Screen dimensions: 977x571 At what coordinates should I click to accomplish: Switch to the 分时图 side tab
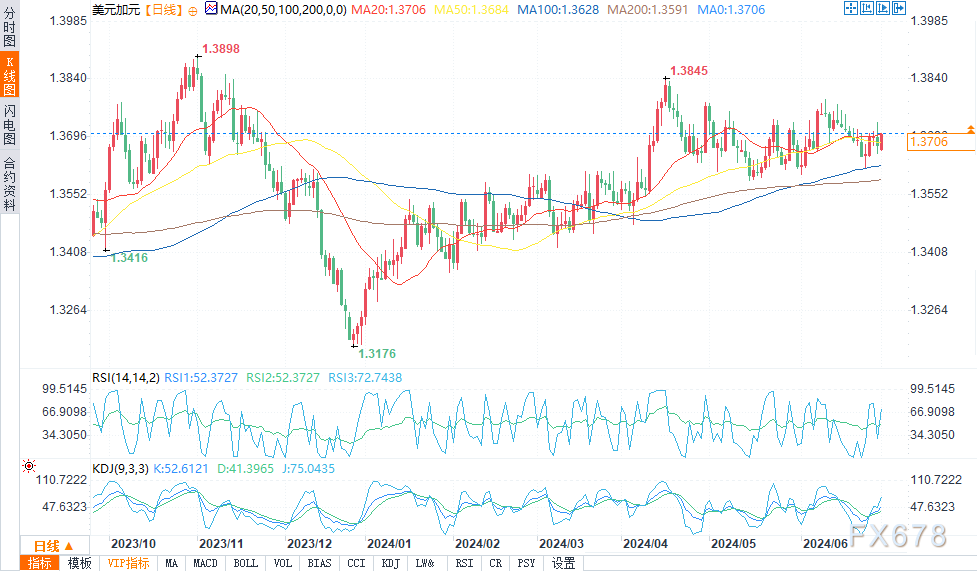9,26
